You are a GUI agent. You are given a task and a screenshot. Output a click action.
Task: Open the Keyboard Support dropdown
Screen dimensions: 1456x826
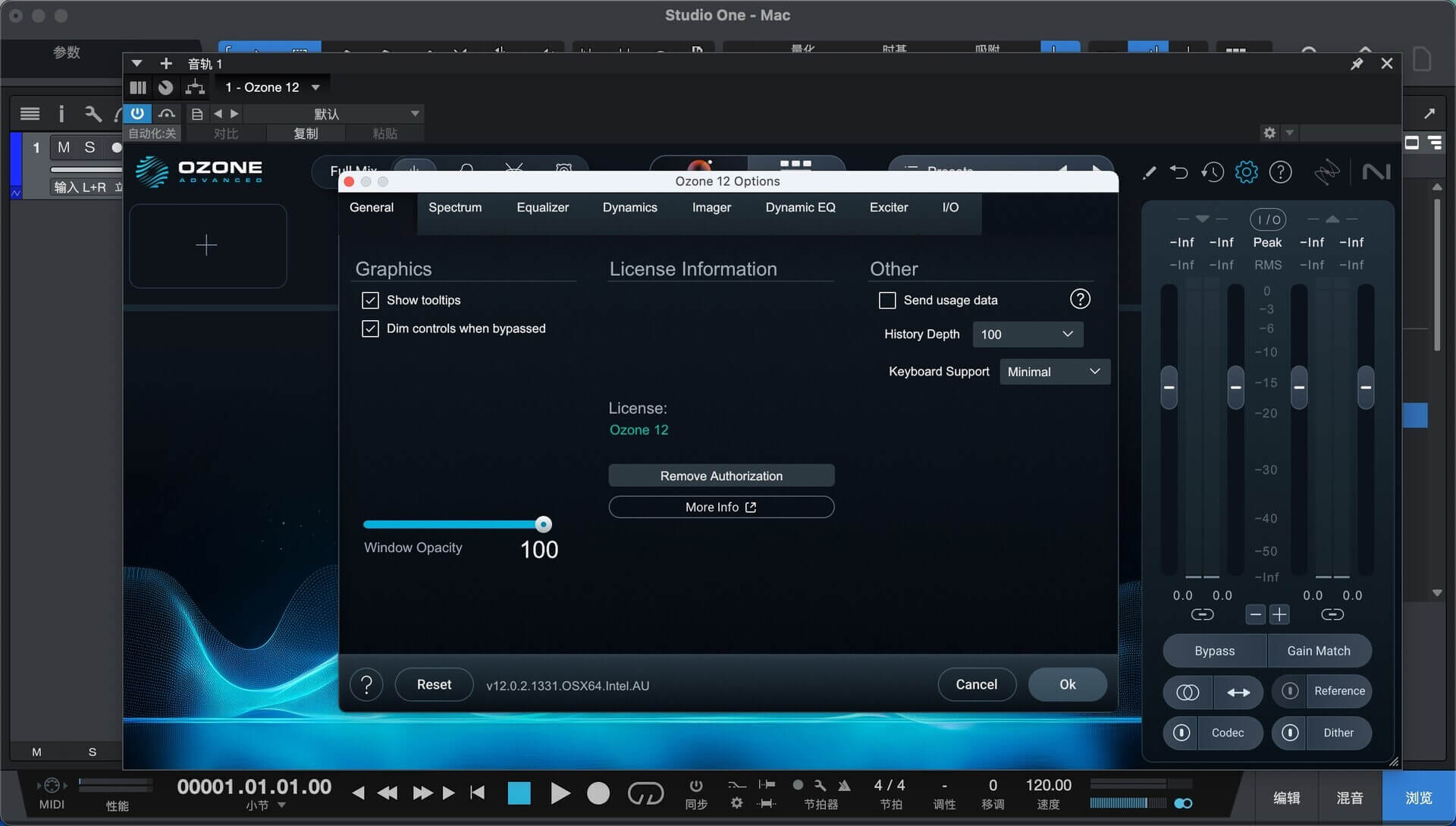point(1055,372)
